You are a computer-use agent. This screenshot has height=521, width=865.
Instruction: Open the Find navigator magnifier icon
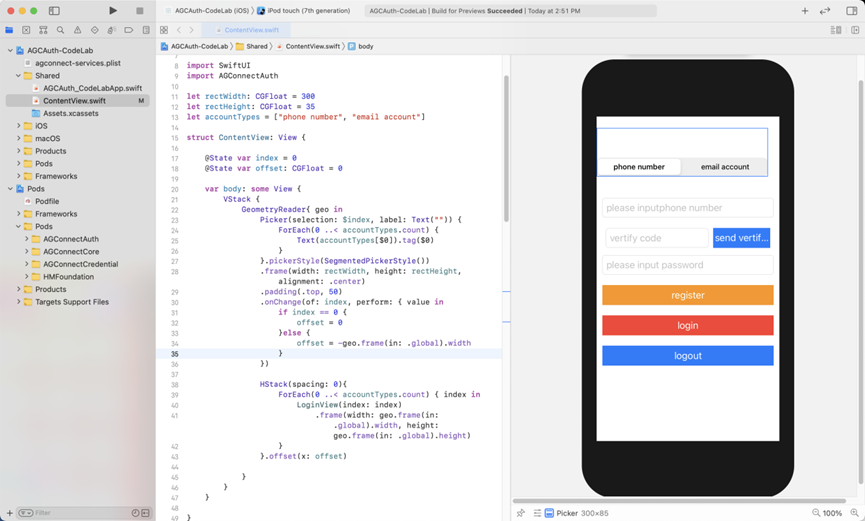tap(60, 30)
